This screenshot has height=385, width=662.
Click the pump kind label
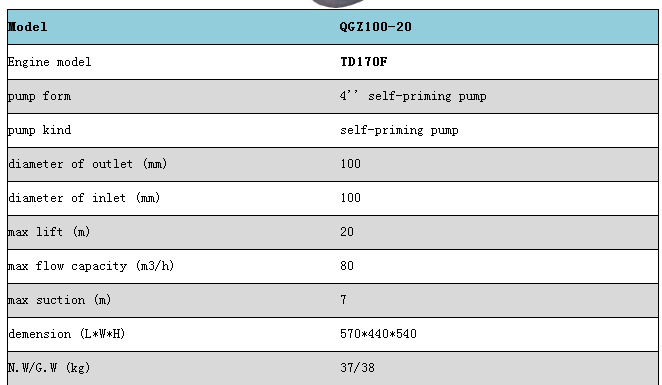point(40,130)
